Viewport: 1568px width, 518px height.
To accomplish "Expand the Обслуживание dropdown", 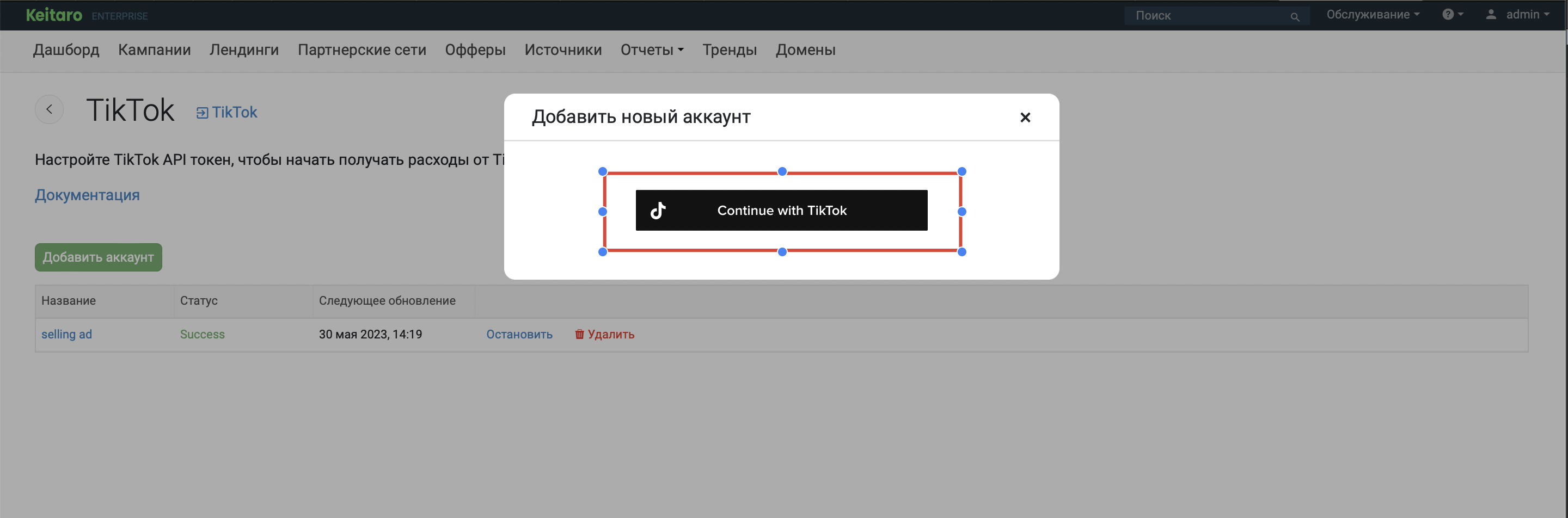I will 1373,15.
